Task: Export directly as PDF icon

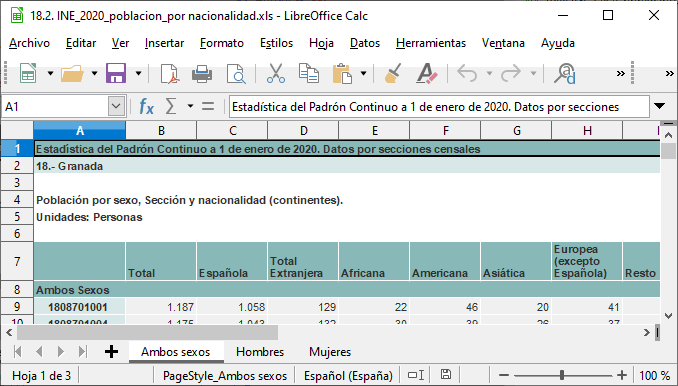Action: [169, 73]
